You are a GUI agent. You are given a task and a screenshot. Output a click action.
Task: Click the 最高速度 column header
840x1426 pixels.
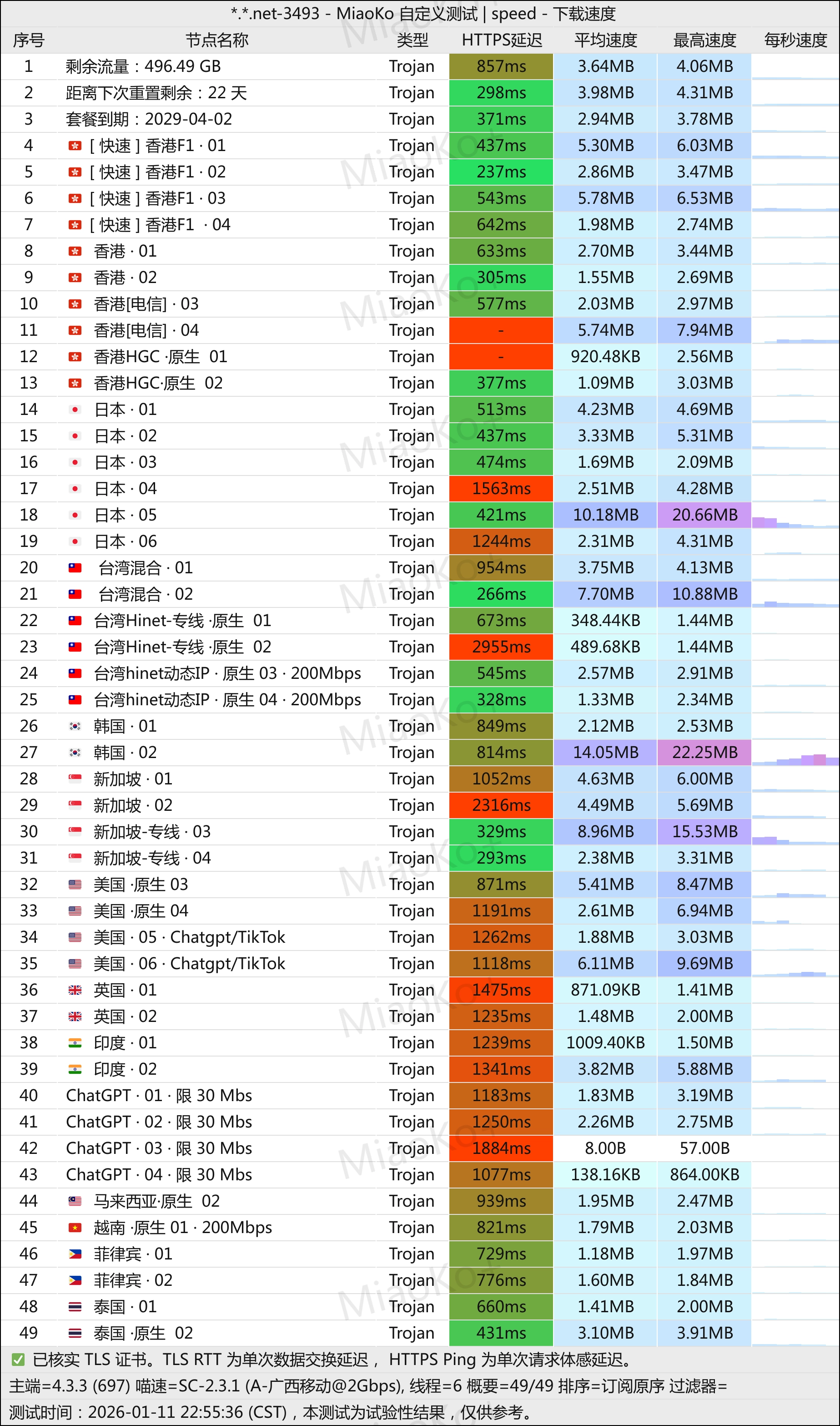(704, 40)
